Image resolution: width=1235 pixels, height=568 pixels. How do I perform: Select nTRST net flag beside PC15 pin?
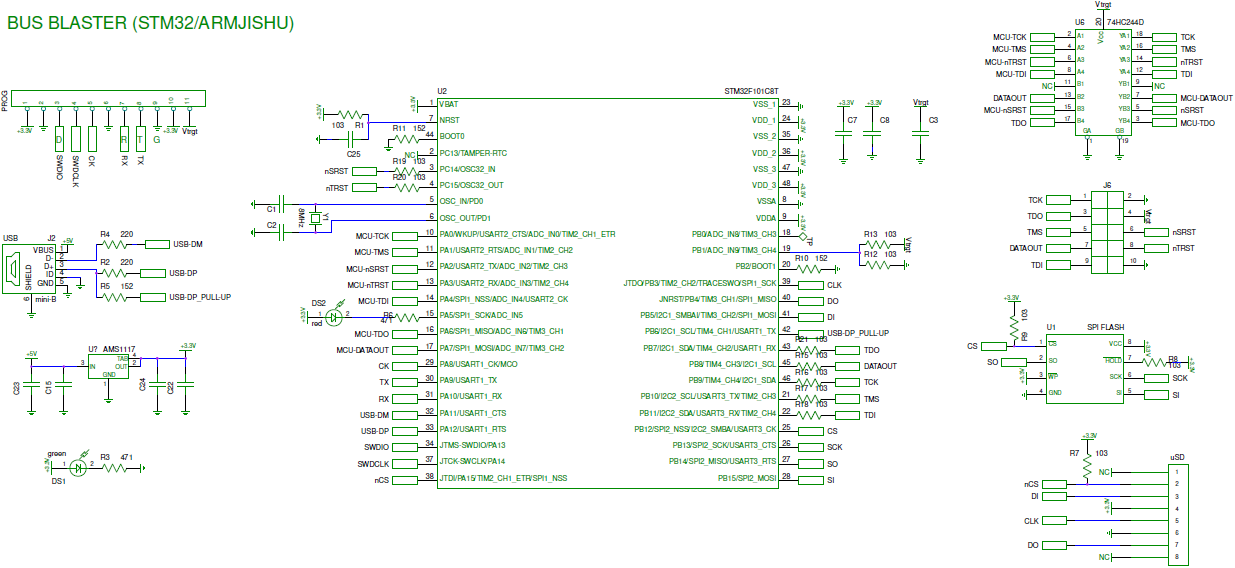pos(364,187)
